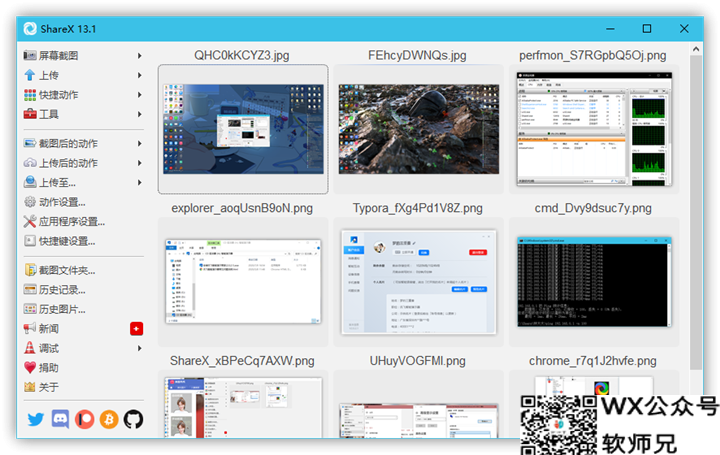Screen dimensions: 720x455
Task: Click the 截图文件夹 folder icon
Action: coord(30,270)
